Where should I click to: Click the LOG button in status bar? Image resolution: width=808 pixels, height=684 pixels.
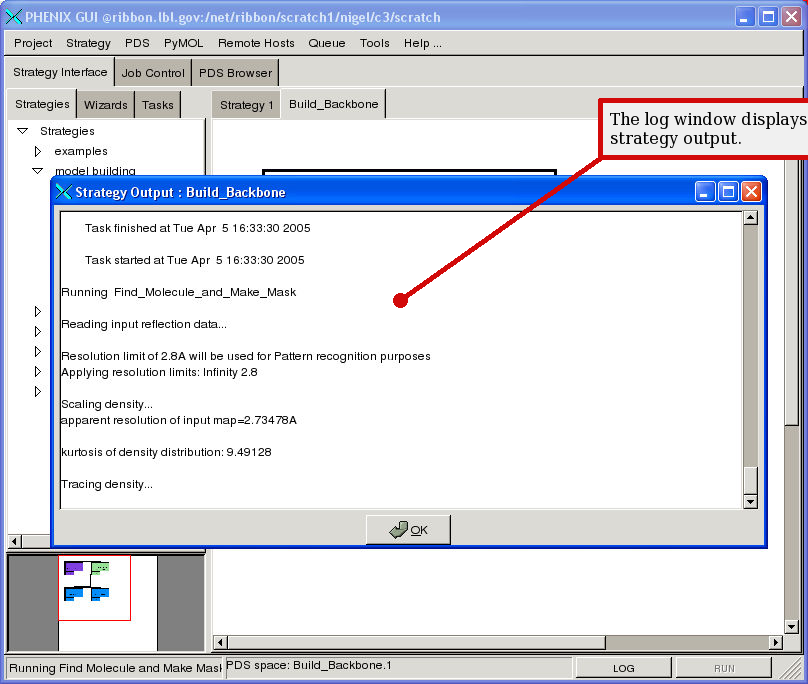(x=623, y=668)
